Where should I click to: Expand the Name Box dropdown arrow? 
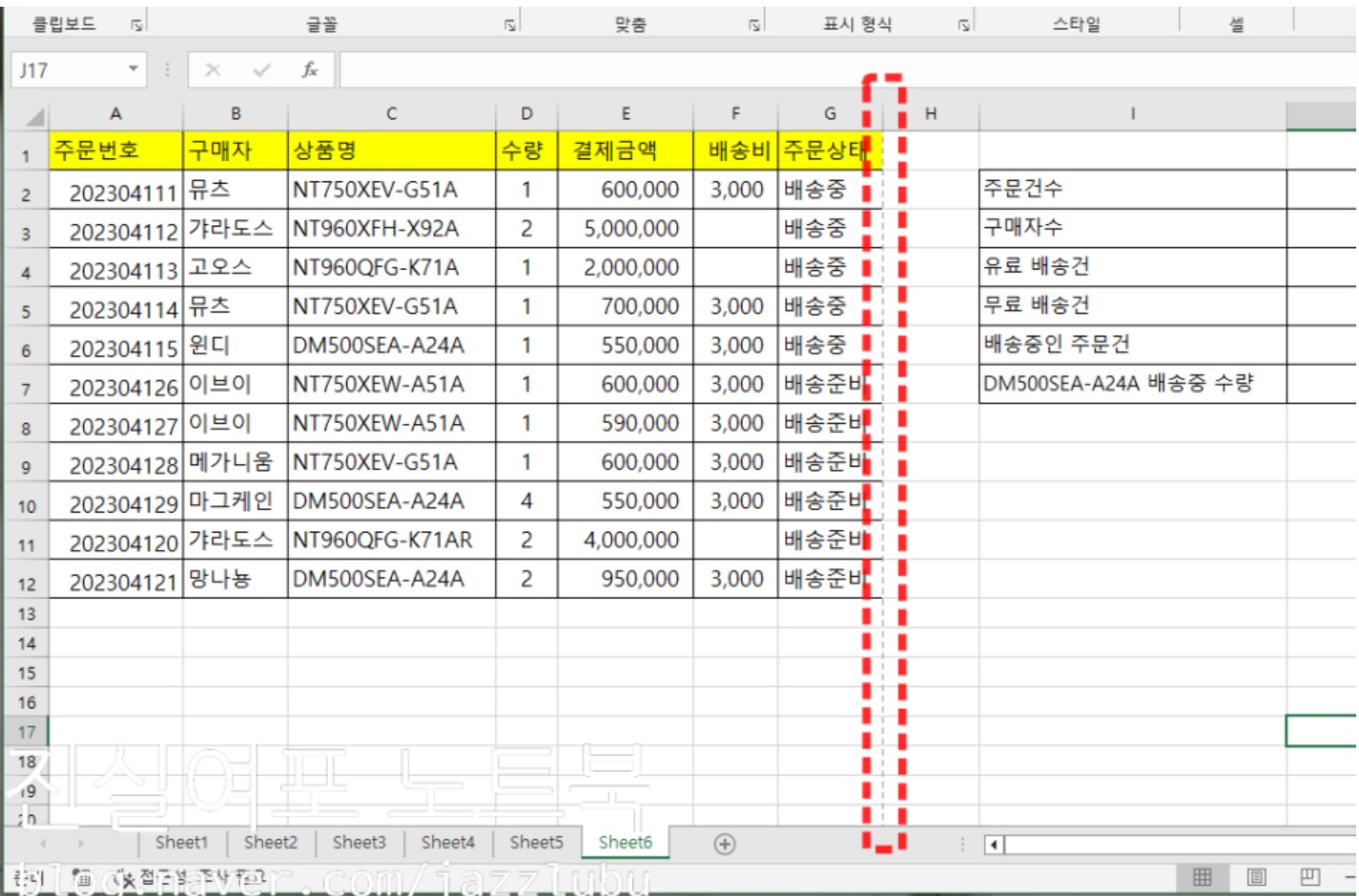click(x=134, y=69)
